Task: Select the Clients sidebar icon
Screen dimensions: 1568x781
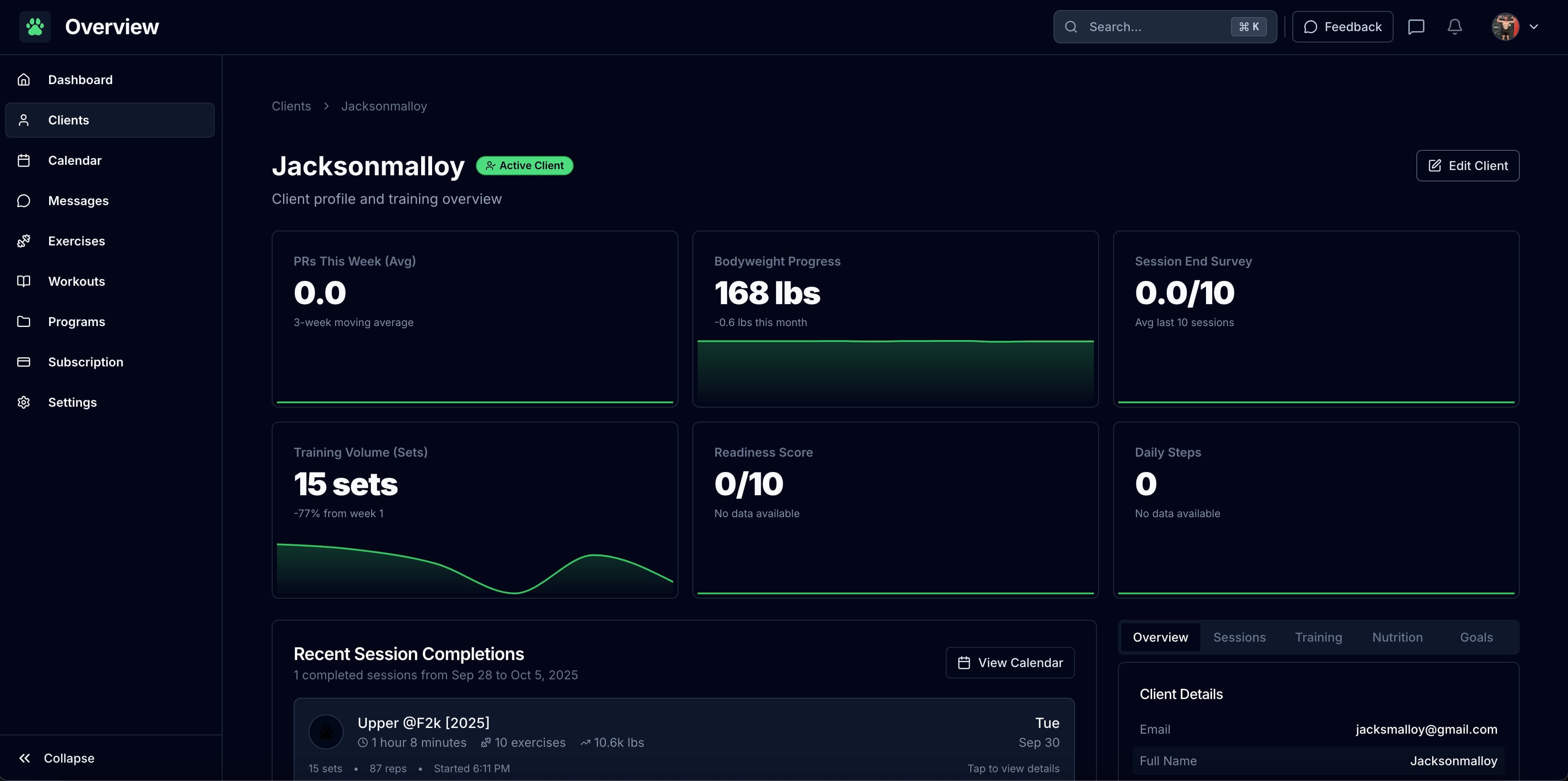Action: (x=25, y=120)
